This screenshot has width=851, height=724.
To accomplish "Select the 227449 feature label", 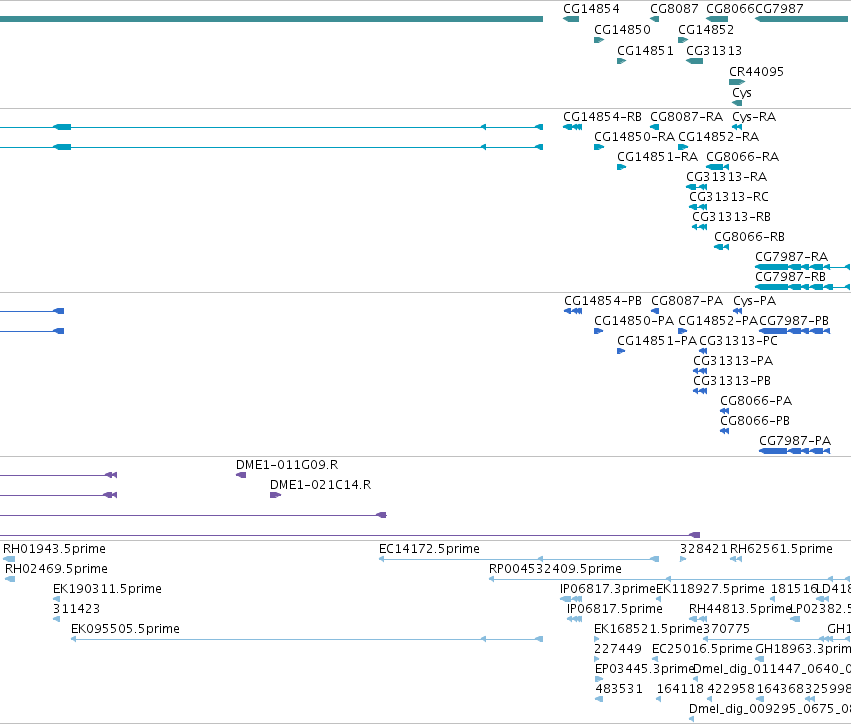I will 618,649.
